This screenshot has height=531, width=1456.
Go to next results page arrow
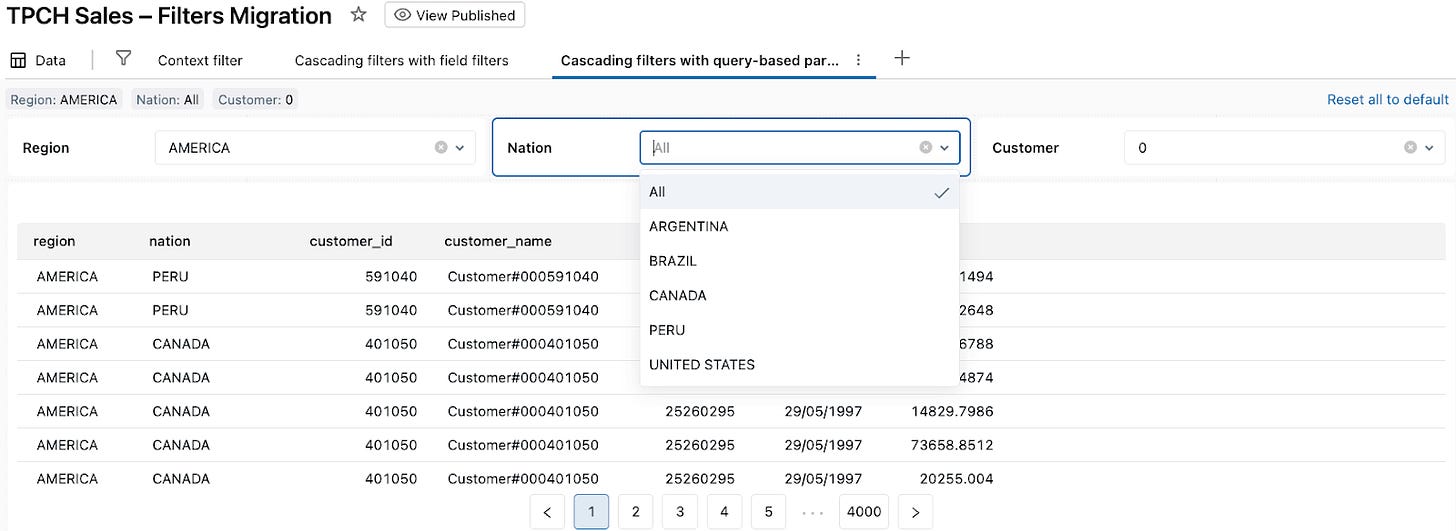point(915,512)
